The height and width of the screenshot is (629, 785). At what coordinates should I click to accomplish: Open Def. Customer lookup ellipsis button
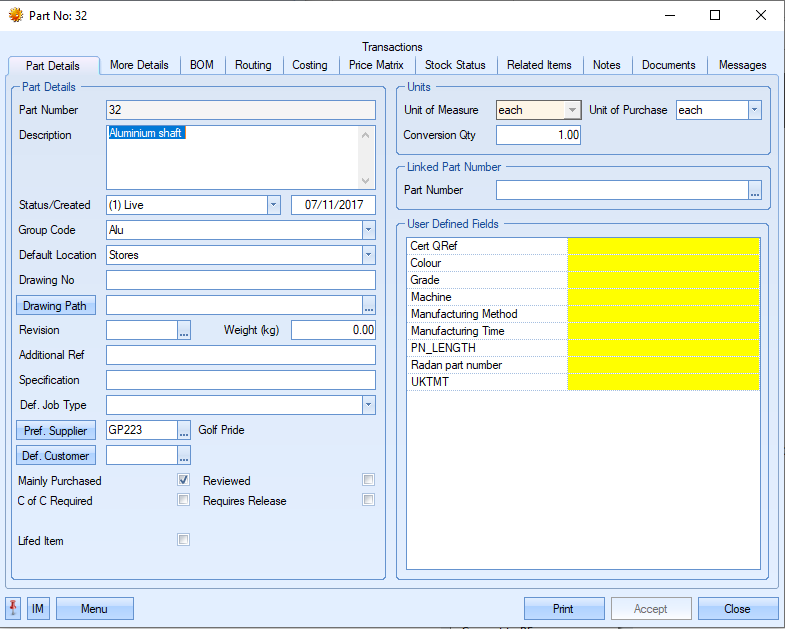click(184, 455)
